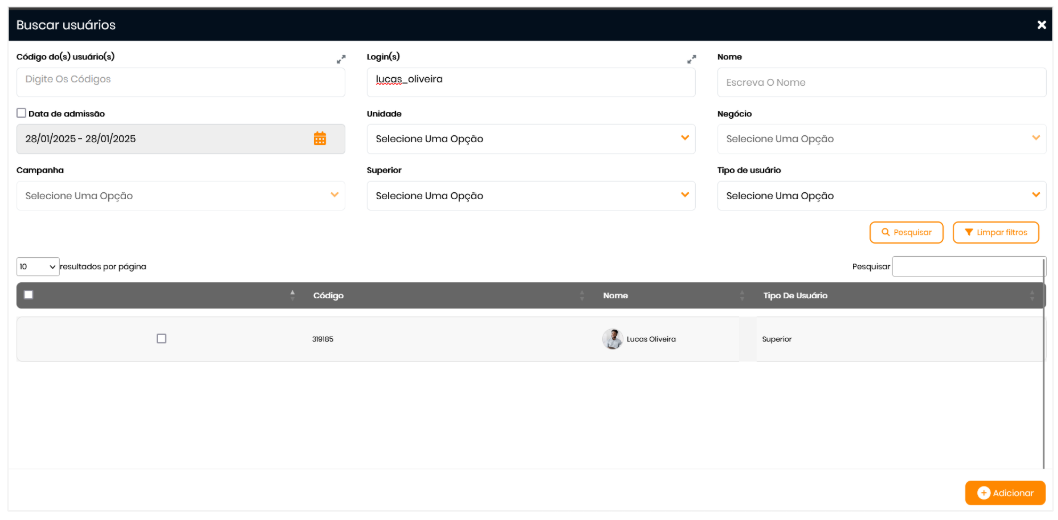
Task: Check the select-all checkbox in table header
Action: pos(28,295)
